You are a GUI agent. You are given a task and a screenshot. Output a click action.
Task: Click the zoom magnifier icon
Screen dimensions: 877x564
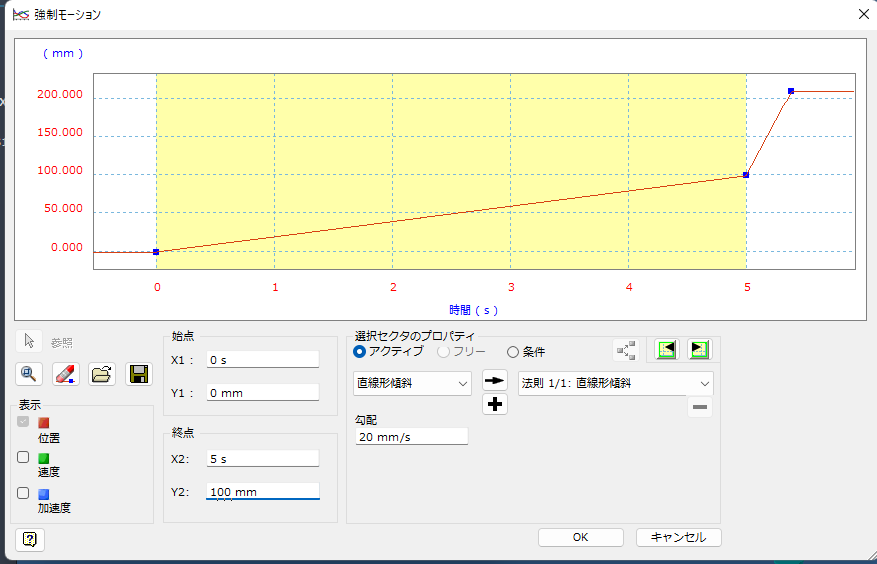click(x=29, y=374)
